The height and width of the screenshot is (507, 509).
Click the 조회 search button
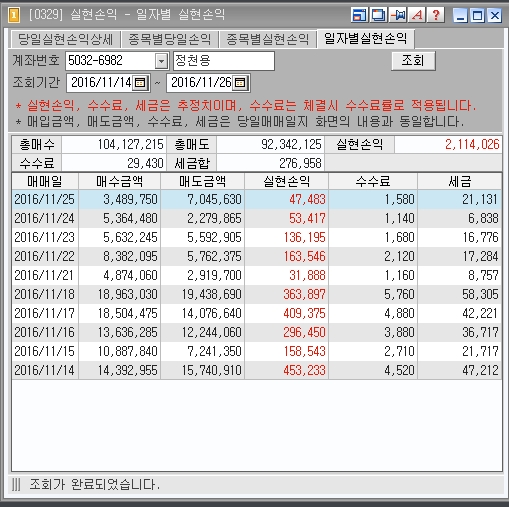point(413,61)
